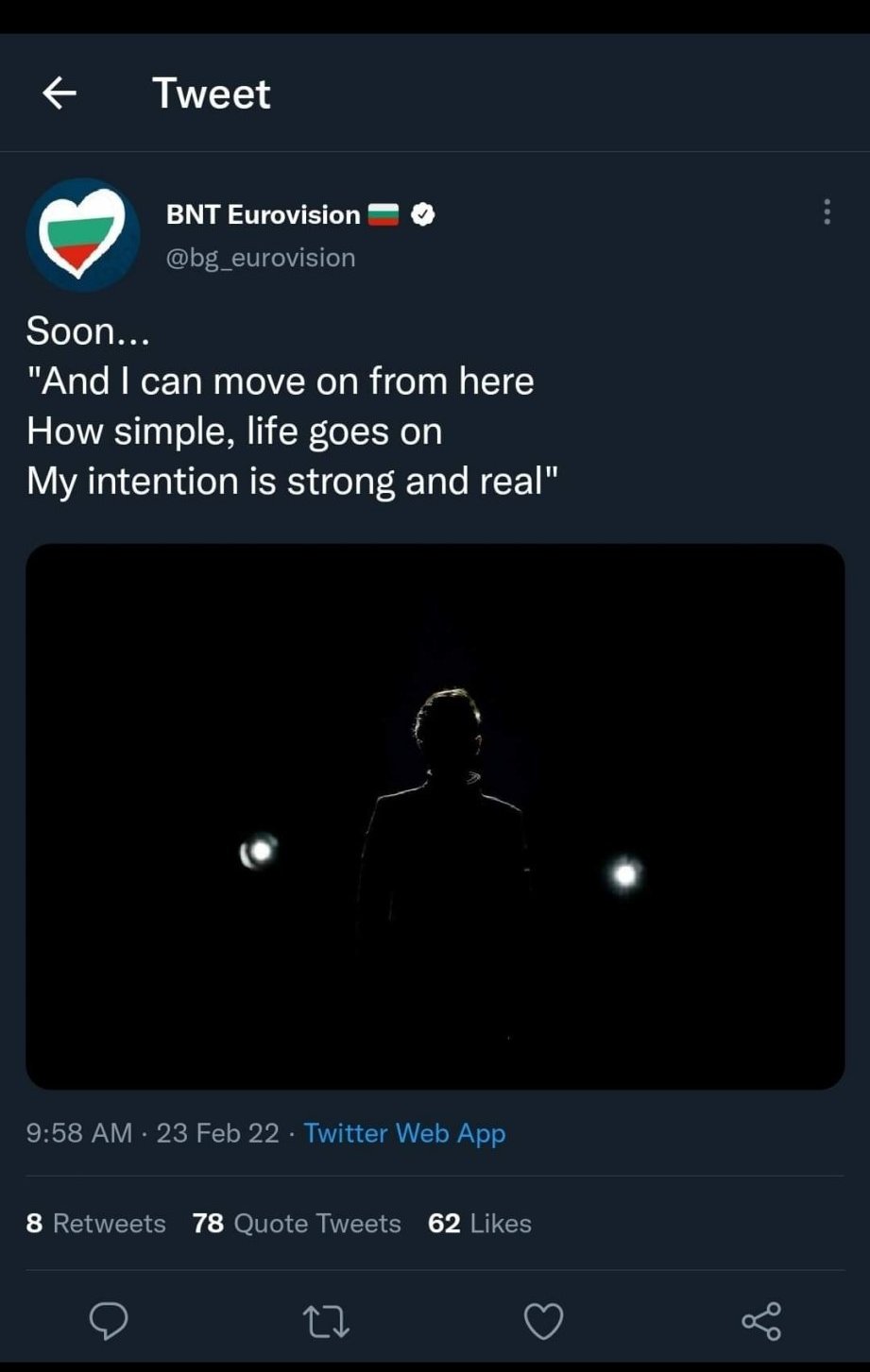Tap the verified checkmark badge
Image resolution: width=870 pixels, height=1372 pixels.
(424, 214)
